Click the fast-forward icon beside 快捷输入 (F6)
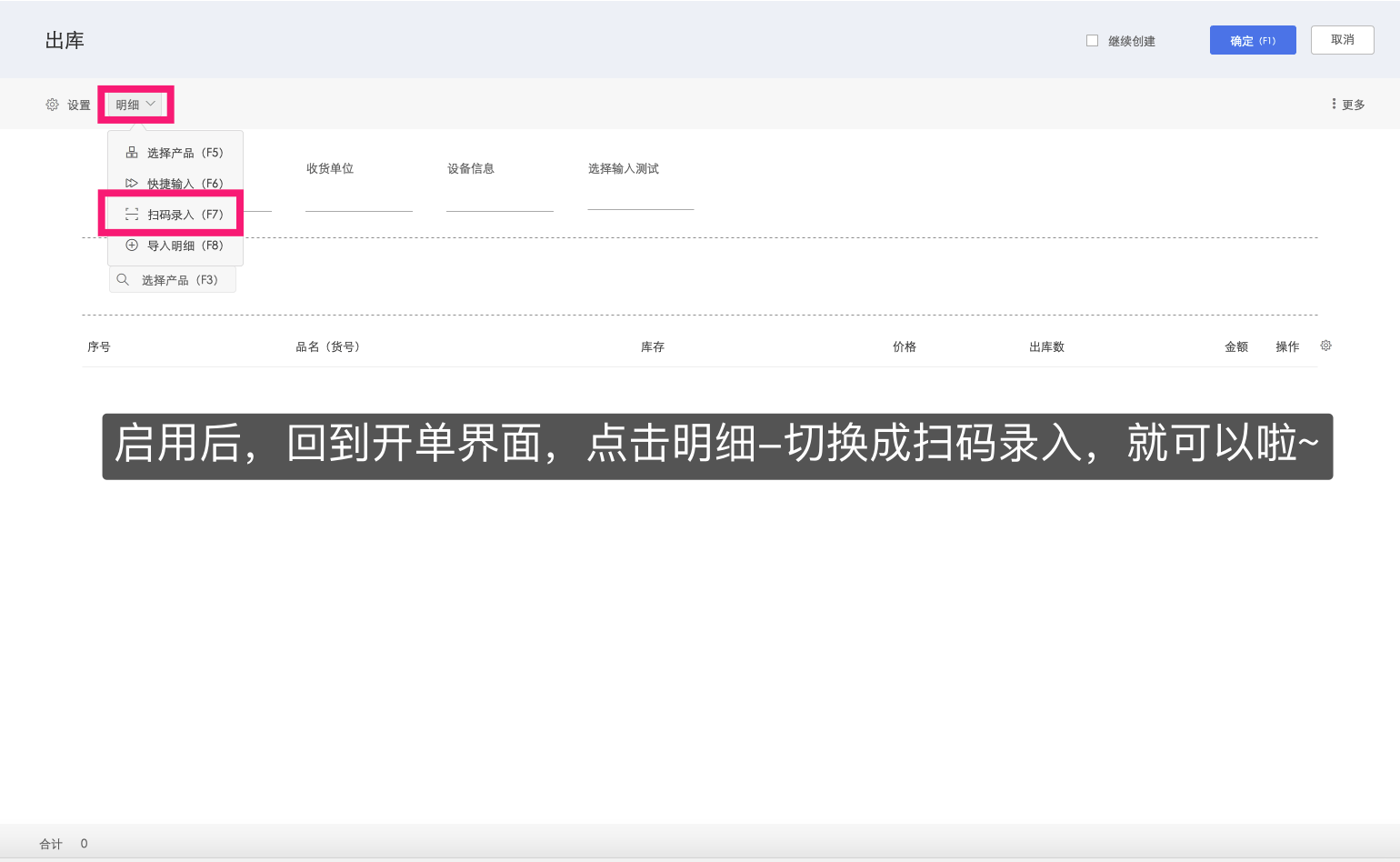 (x=131, y=183)
